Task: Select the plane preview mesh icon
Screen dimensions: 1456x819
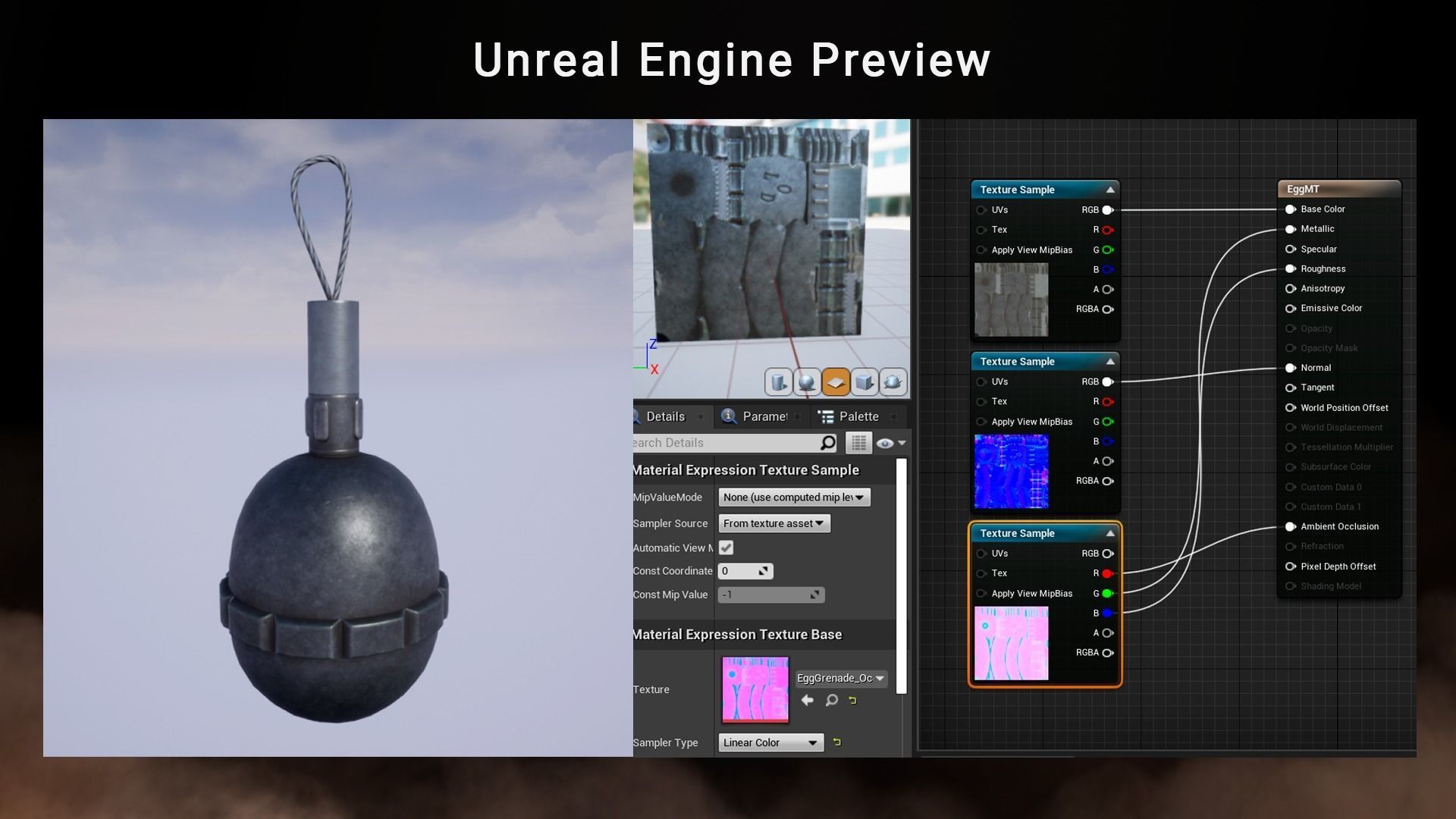Action: [x=836, y=382]
